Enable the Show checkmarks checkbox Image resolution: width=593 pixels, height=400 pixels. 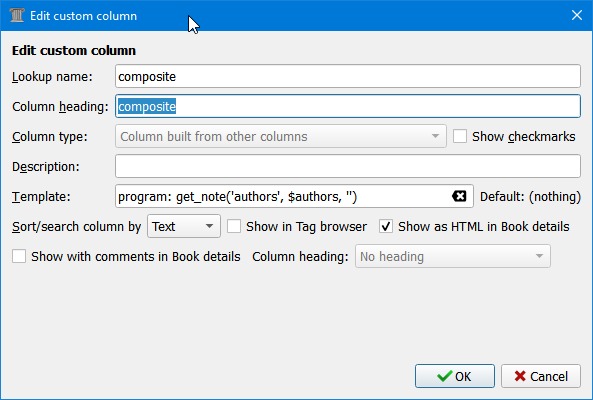459,136
